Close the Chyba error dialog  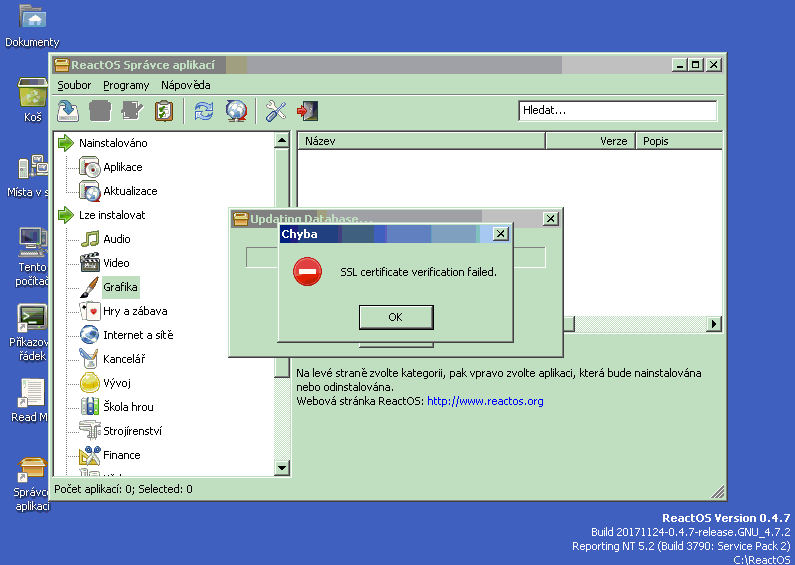pos(500,233)
